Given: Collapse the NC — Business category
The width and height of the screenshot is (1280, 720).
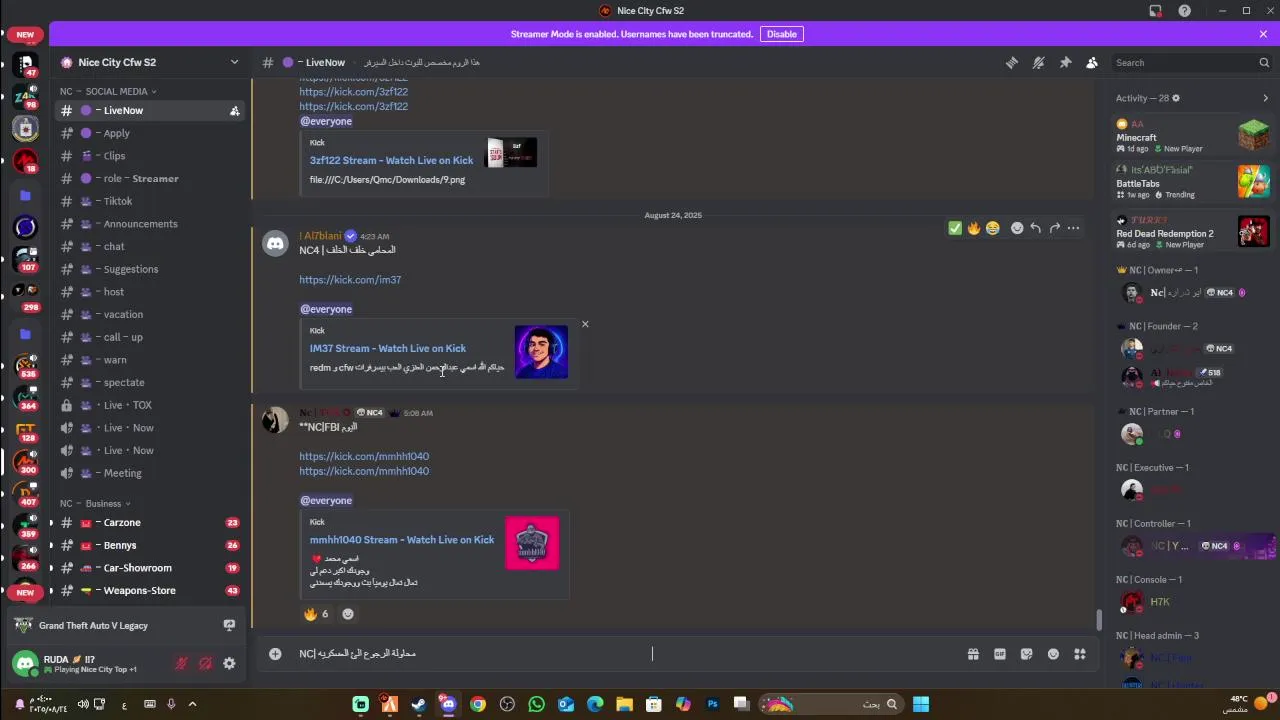Looking at the screenshot, I should coord(95,503).
